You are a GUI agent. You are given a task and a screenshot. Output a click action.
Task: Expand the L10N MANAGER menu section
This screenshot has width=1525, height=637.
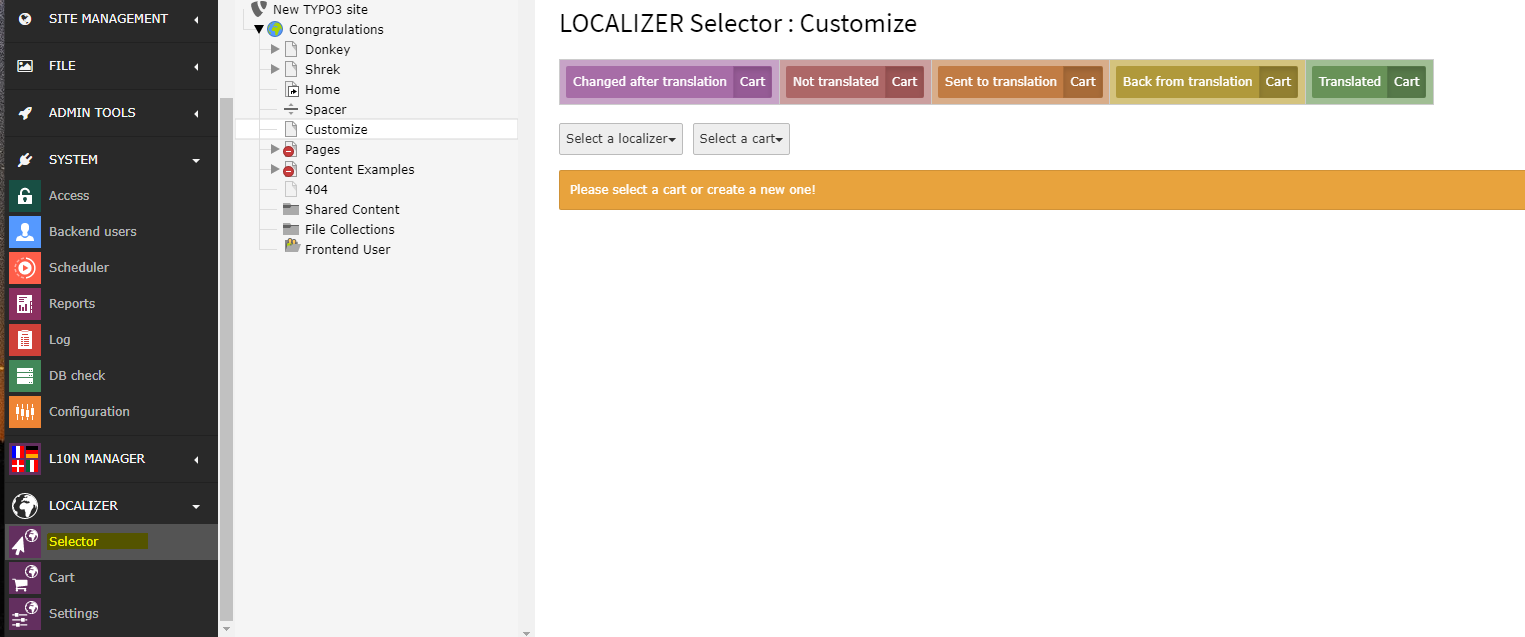point(196,459)
